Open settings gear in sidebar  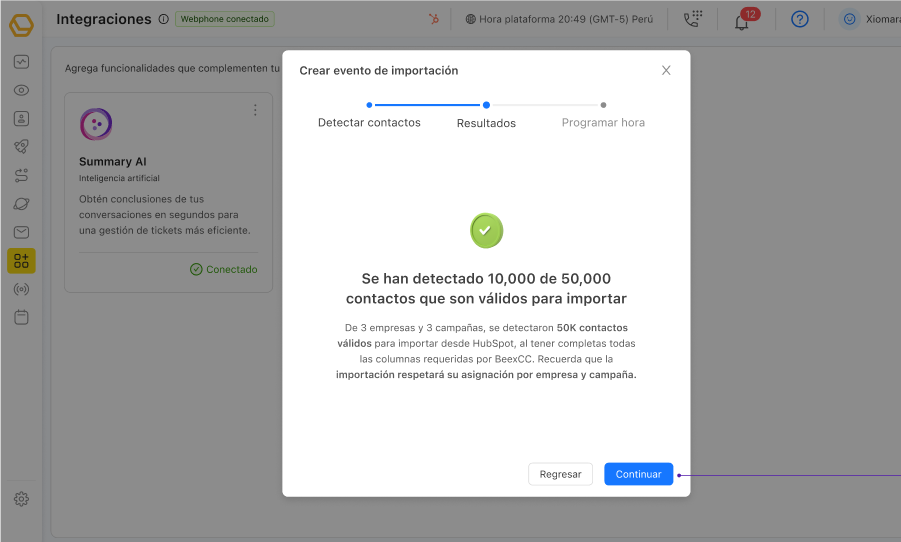21,499
